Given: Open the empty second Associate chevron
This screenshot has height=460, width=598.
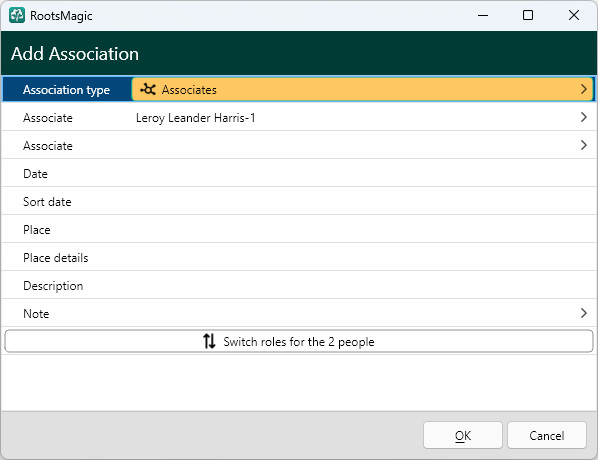Looking at the screenshot, I should 583,145.
